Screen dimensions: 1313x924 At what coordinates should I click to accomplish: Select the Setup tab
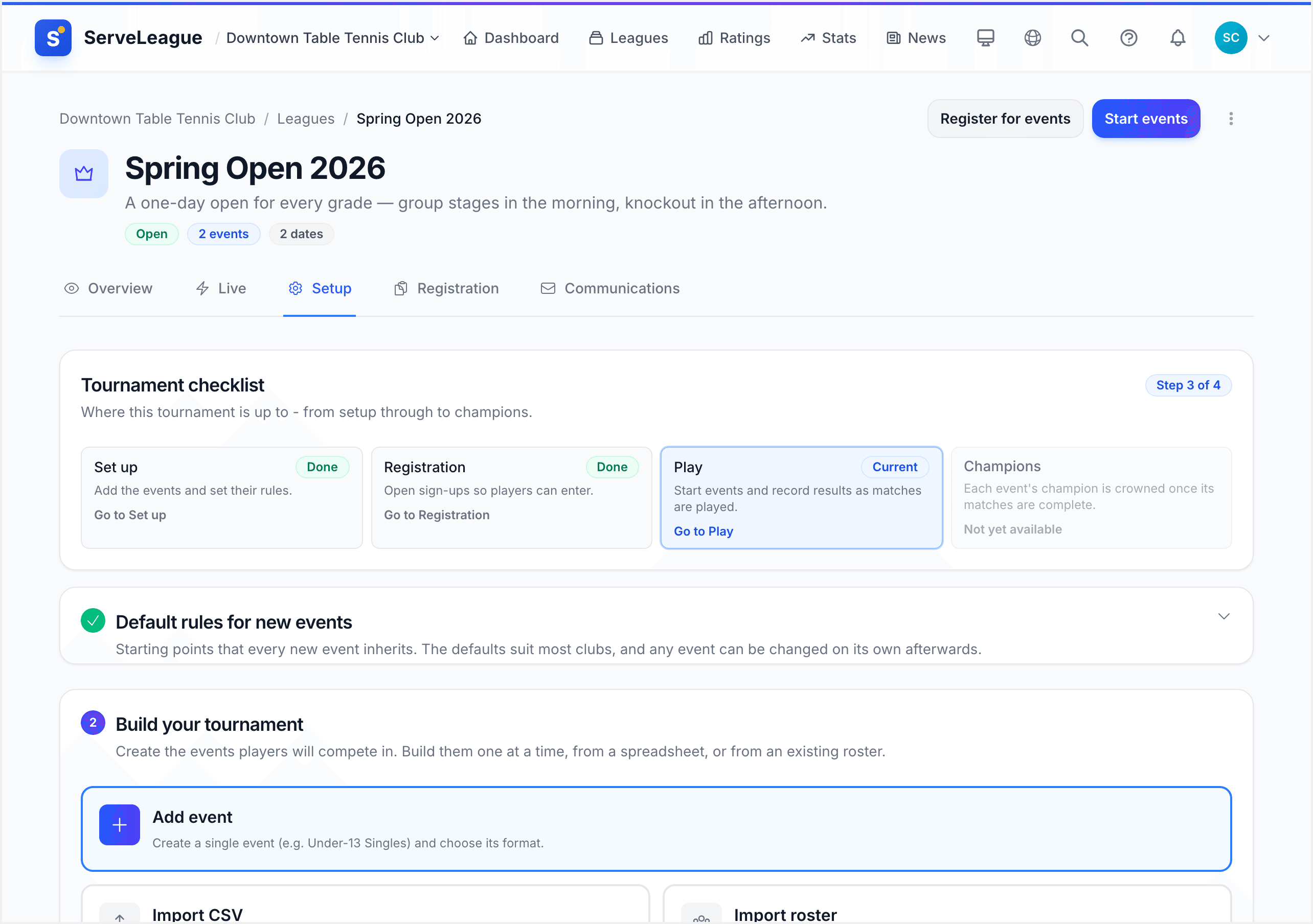pyautogui.click(x=320, y=288)
